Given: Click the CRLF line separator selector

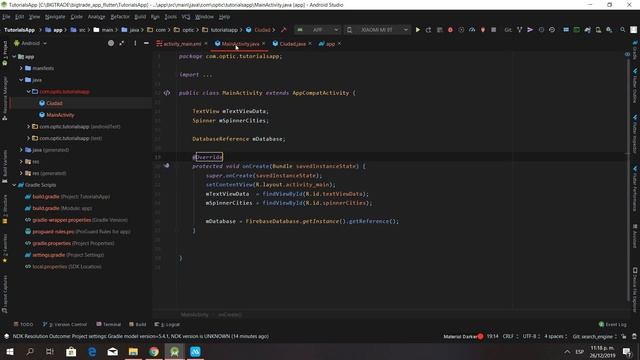Looking at the screenshot, I should pos(510,336).
